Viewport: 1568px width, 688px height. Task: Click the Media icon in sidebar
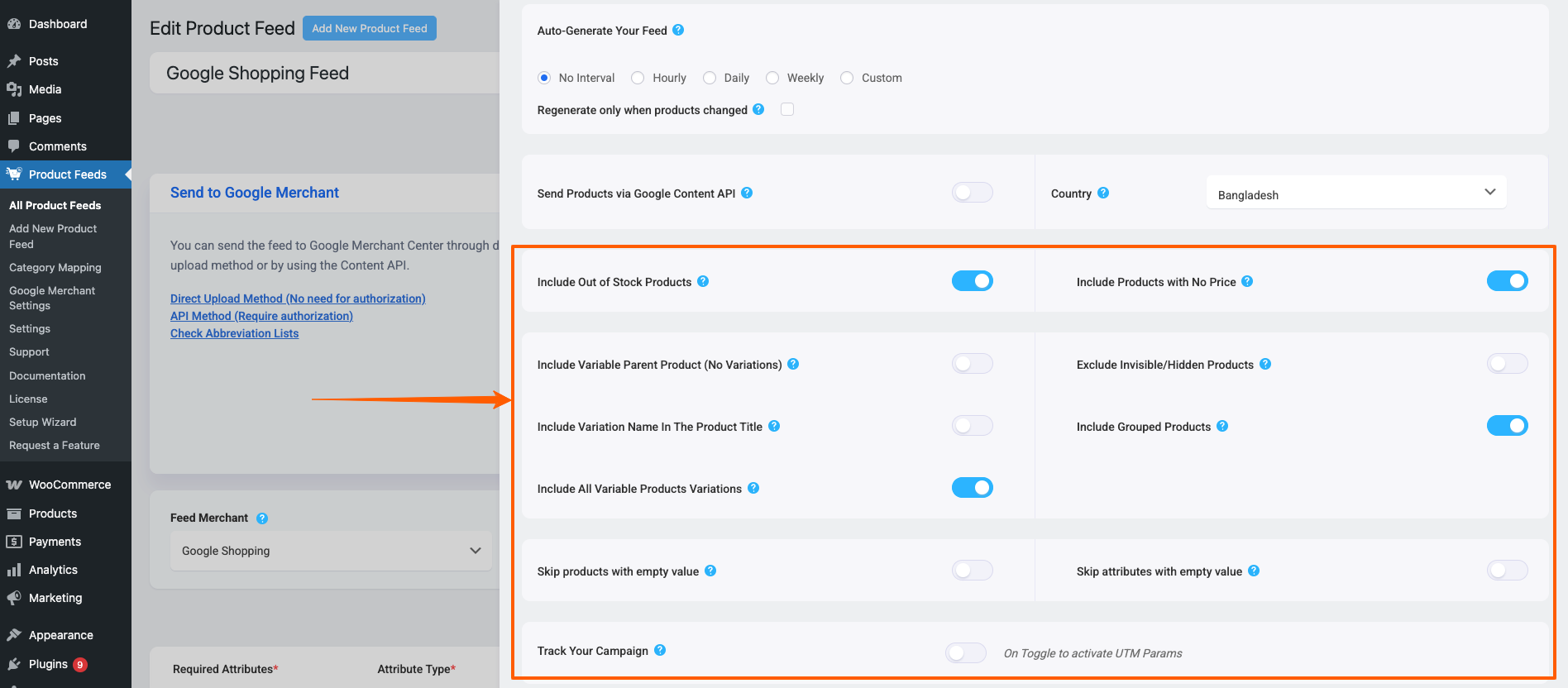click(x=14, y=89)
